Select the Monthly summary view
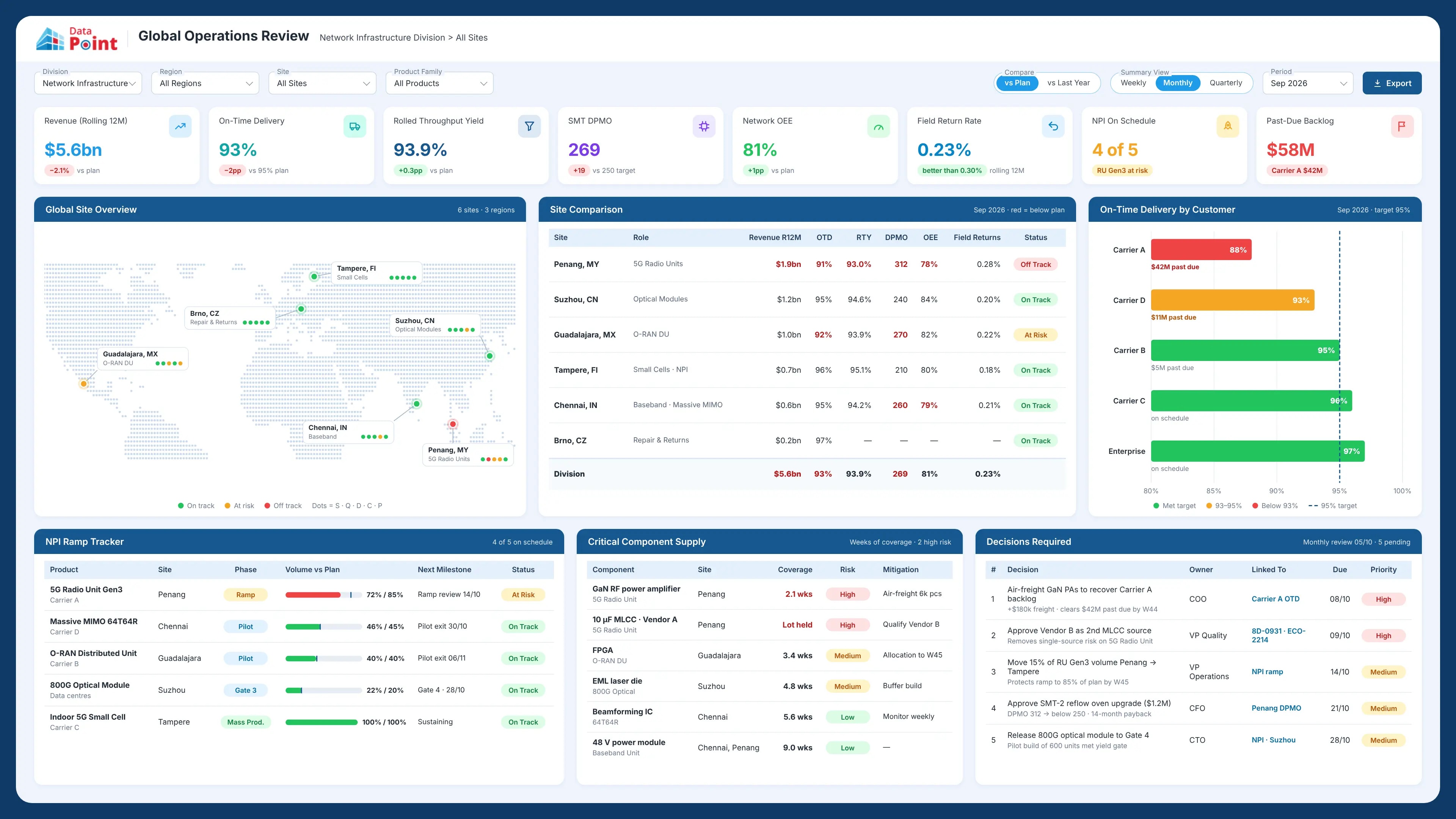Viewport: 1456px width, 819px height. point(1177,83)
